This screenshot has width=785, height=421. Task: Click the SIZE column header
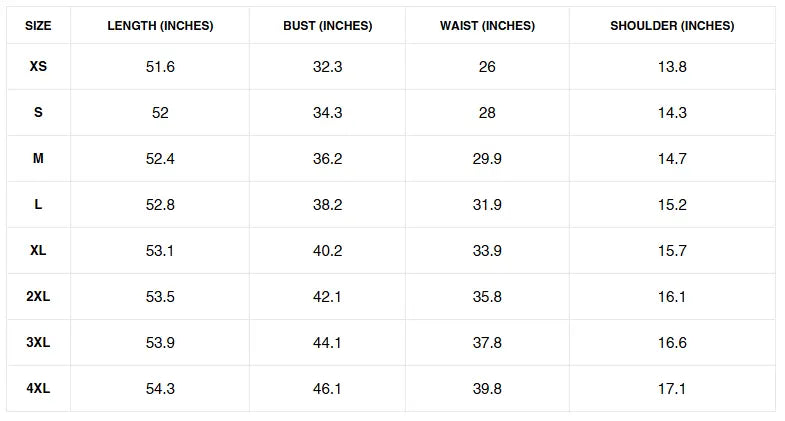pos(38,26)
